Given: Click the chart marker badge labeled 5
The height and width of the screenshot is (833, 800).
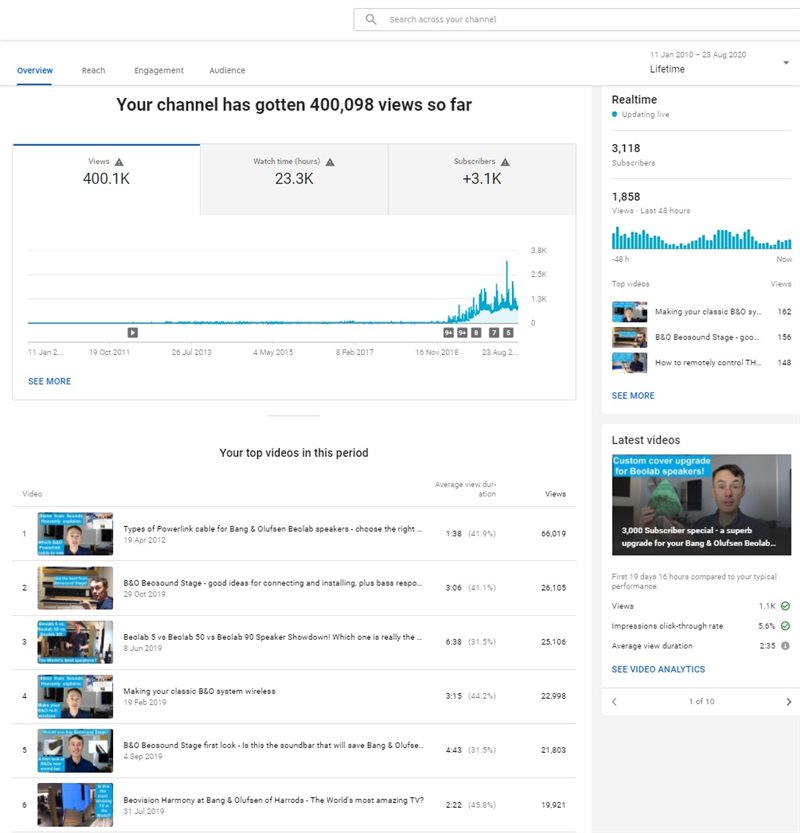Looking at the screenshot, I should 508,333.
